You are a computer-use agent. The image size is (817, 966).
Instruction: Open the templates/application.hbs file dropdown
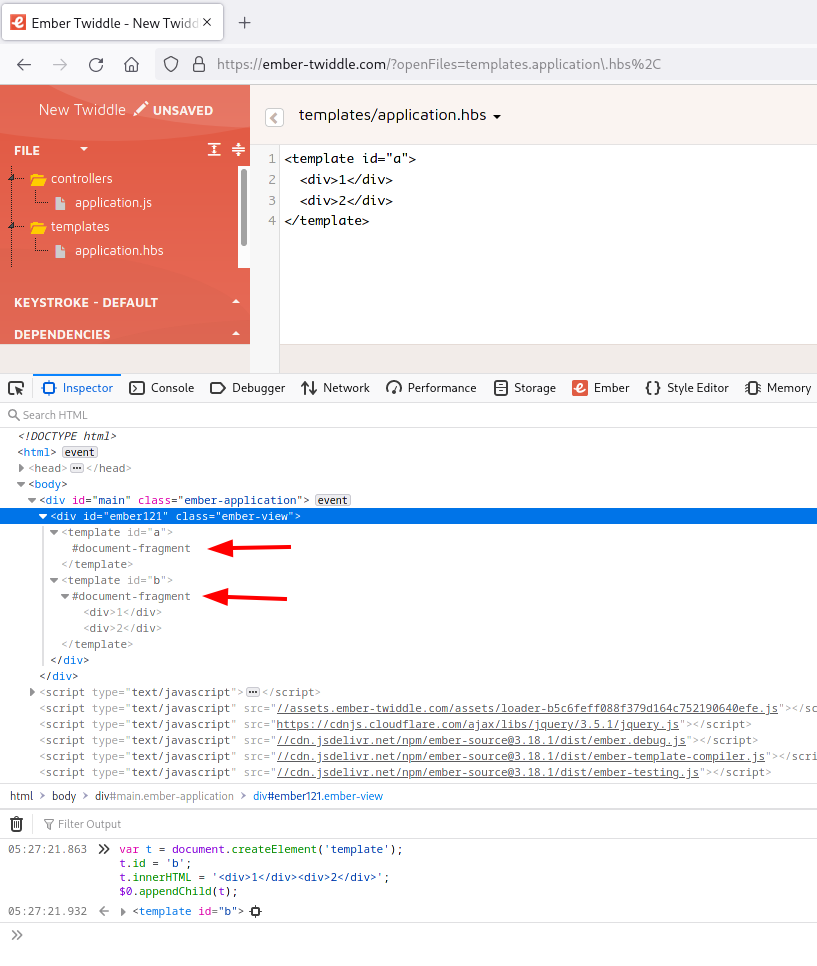coord(399,115)
